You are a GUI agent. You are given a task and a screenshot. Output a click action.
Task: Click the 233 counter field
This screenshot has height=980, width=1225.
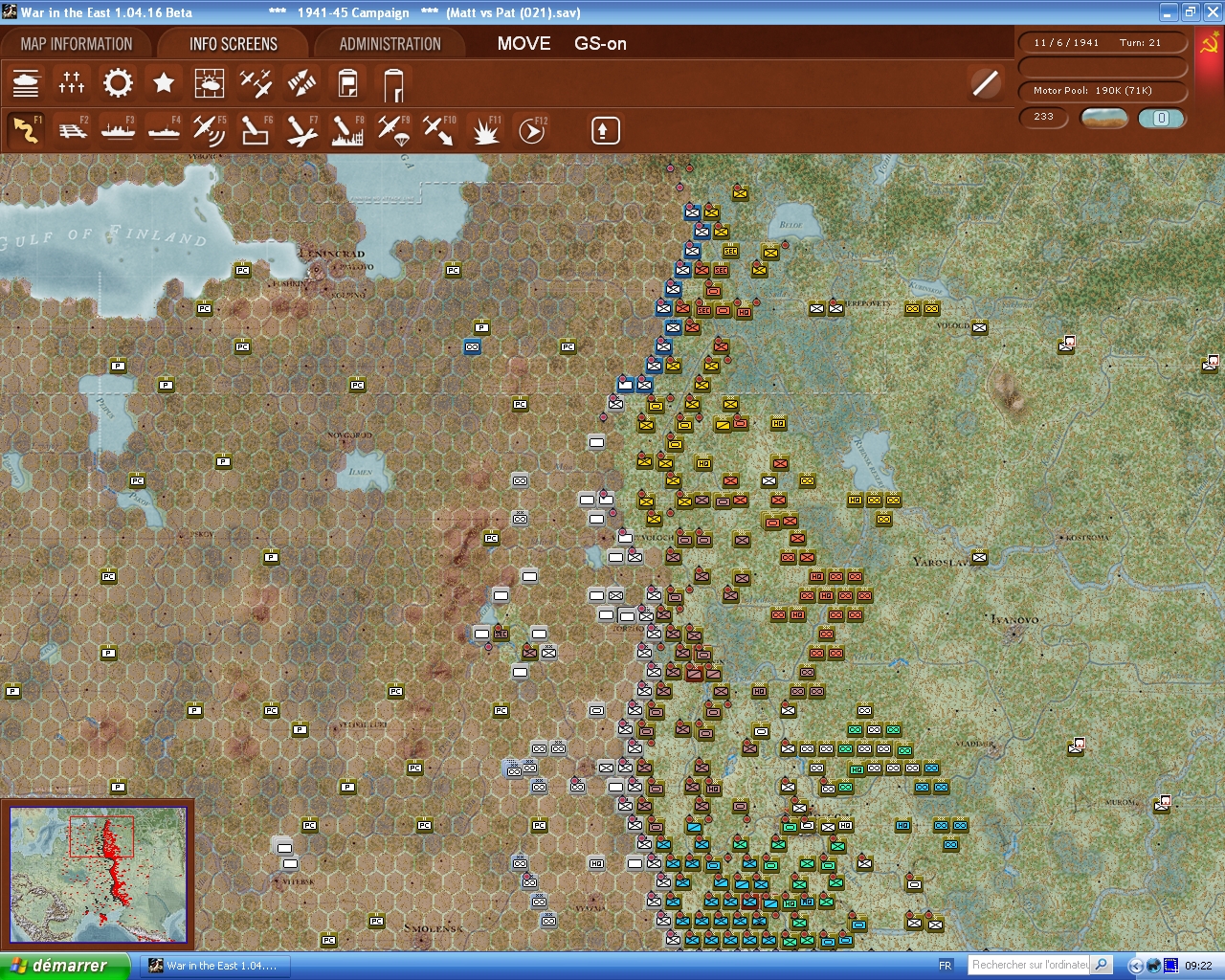(x=1044, y=117)
